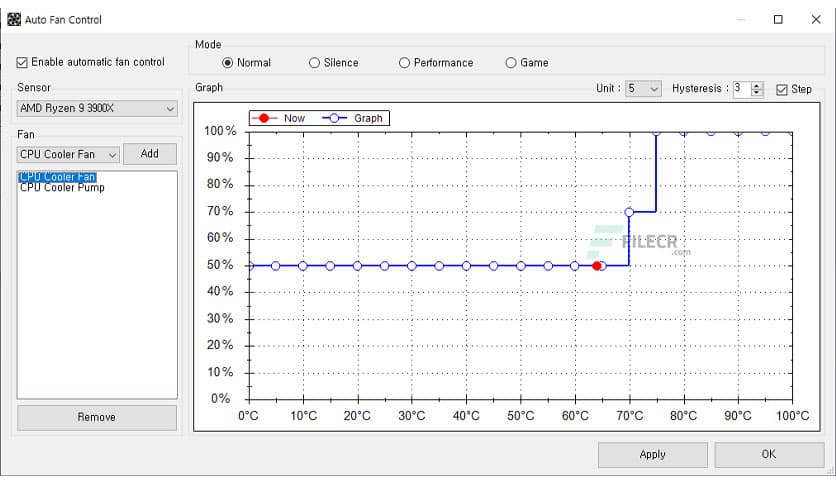This screenshot has width=836, height=484.
Task: Click the graph point at 20°C, 50%
Action: pyautogui.click(x=357, y=265)
